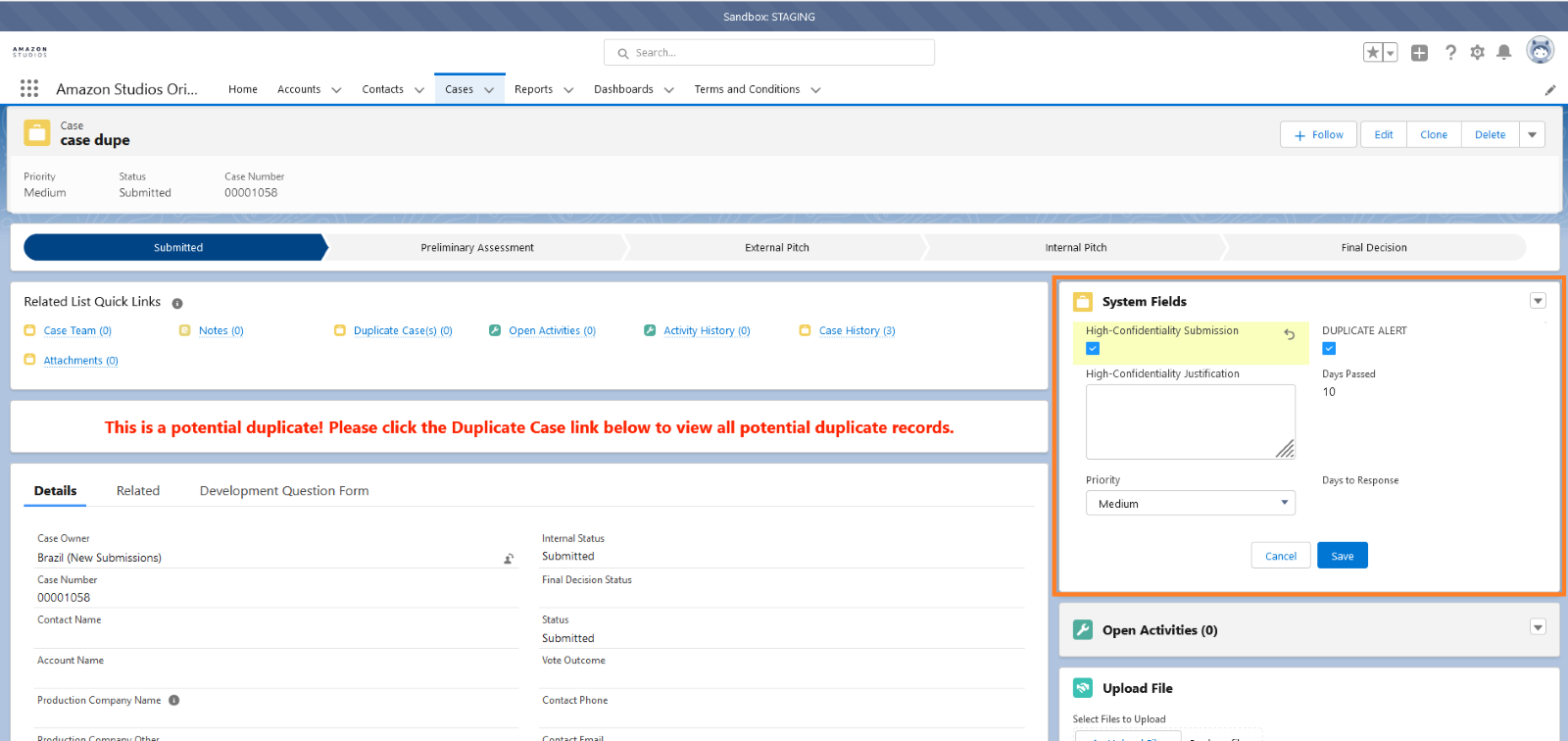
Task: Open the Case History (3) link
Action: click(x=857, y=331)
